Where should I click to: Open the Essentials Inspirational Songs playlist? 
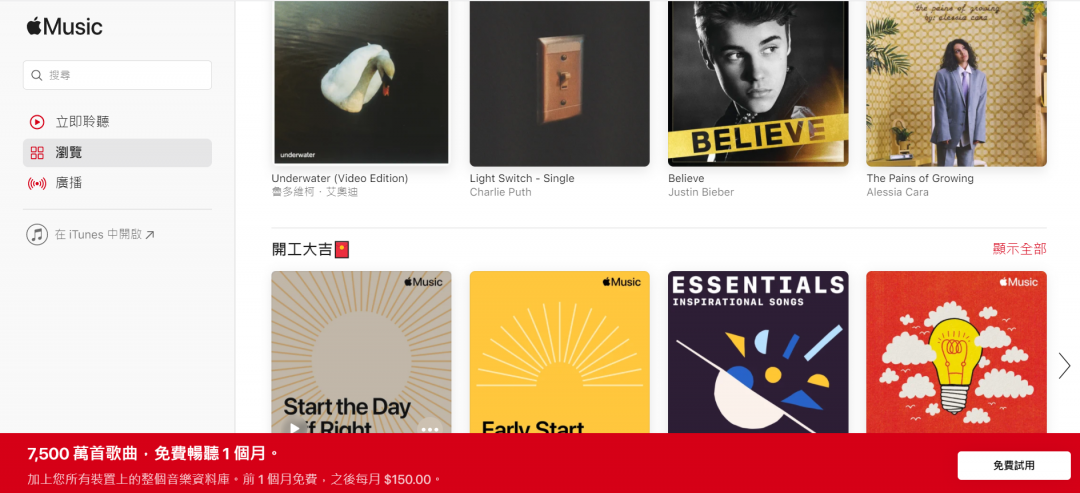pyautogui.click(x=758, y=353)
